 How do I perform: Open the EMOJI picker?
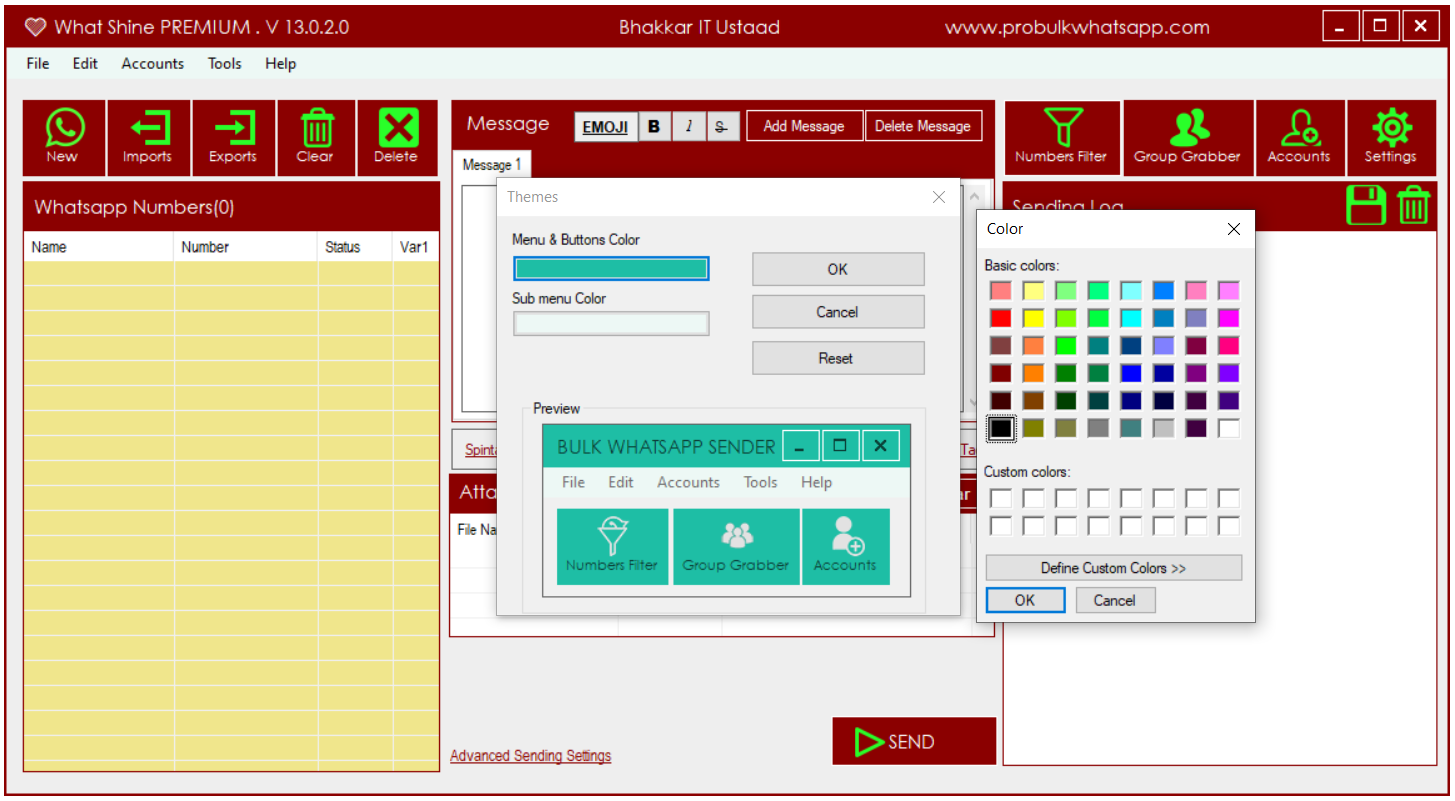(x=605, y=126)
